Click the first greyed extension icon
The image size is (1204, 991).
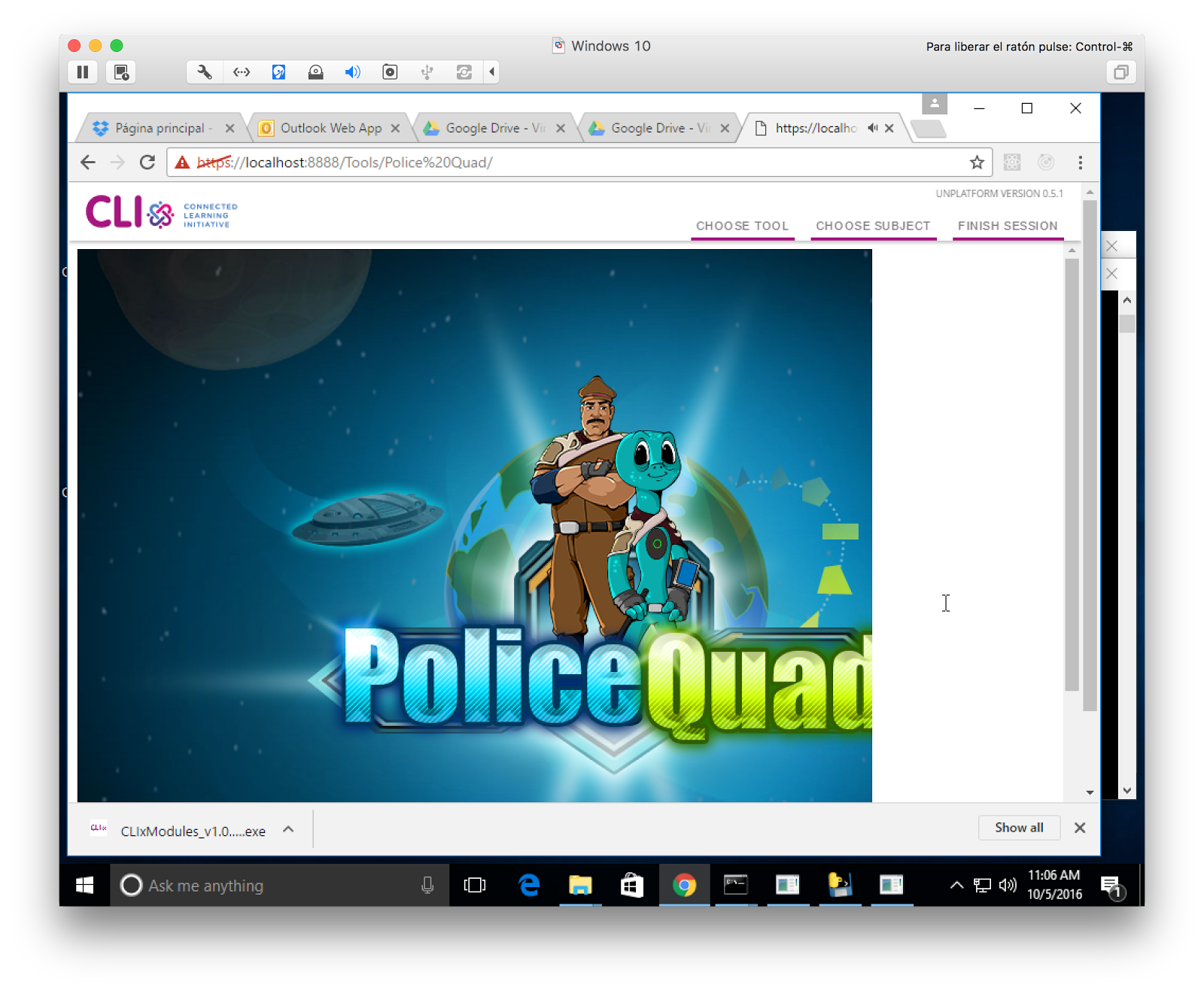1012,163
